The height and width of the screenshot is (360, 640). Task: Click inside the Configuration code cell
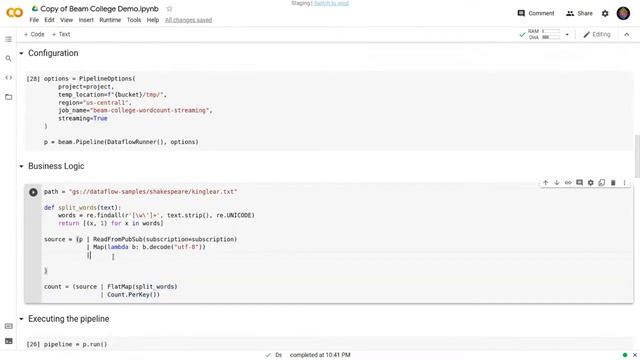329,110
